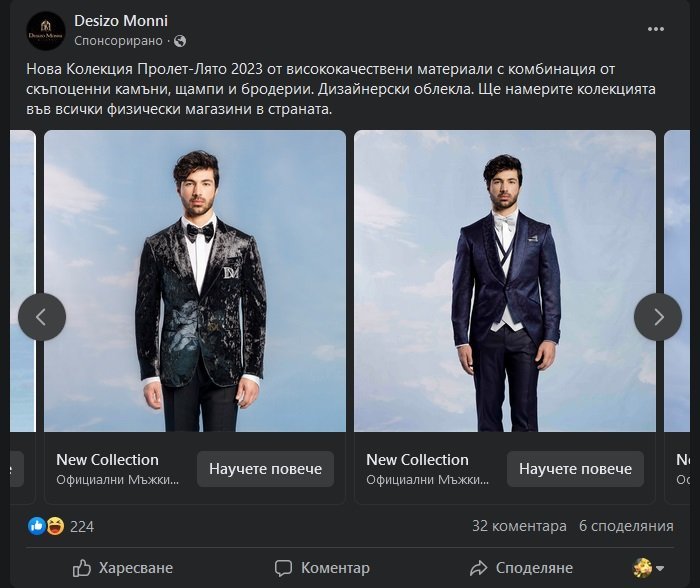Open the Desizo Monni page name link

(x=121, y=21)
